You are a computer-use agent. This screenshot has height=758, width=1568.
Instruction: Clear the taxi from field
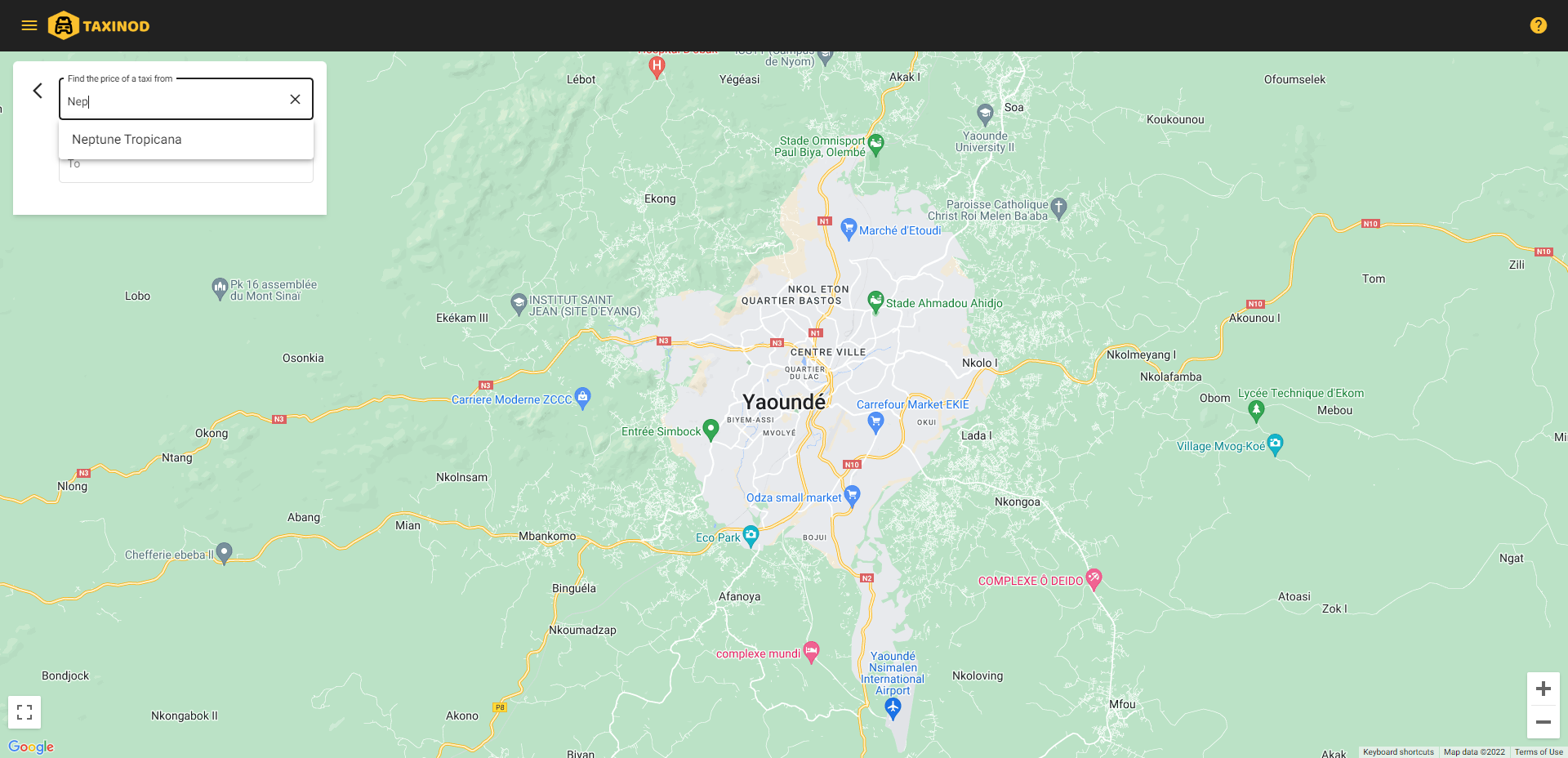[295, 99]
